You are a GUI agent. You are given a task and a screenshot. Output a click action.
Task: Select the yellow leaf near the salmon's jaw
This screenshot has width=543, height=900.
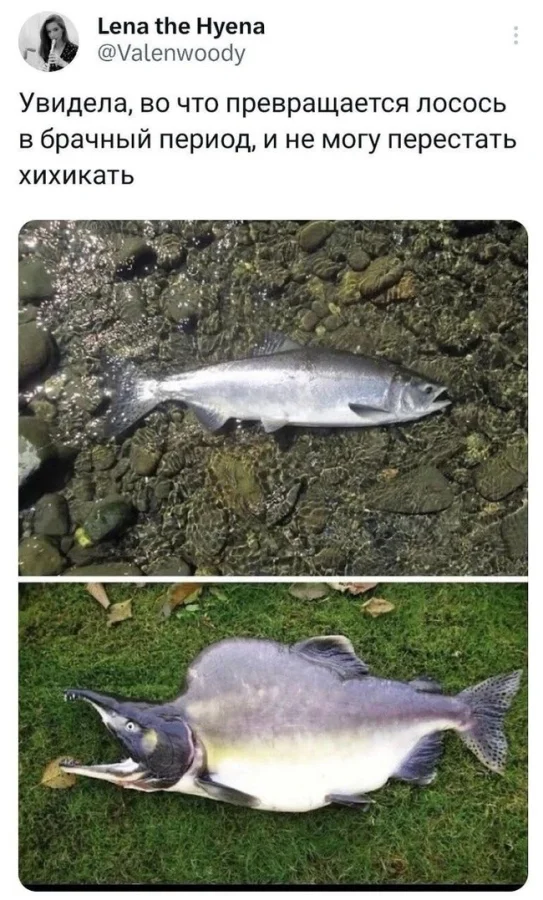pos(57,773)
